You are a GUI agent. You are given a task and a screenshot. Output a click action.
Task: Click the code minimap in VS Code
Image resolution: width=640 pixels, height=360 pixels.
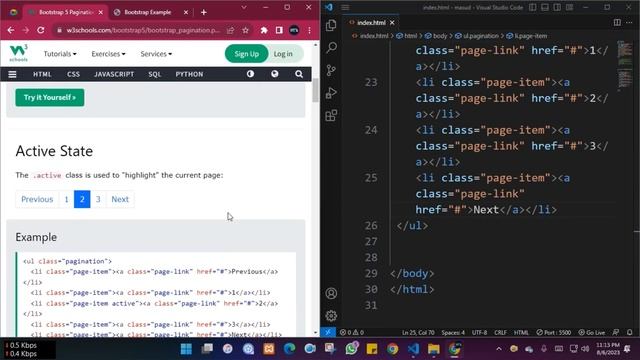click(624, 65)
